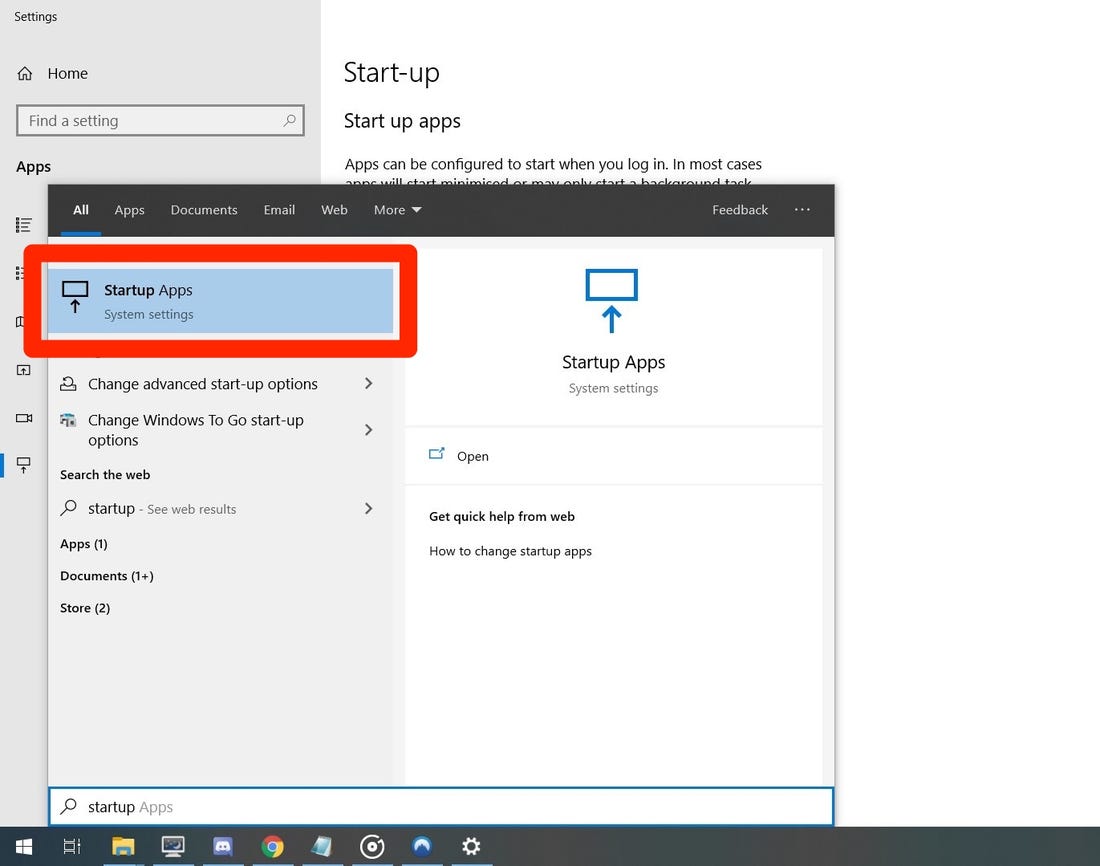The image size is (1100, 866).
Task: Open the three-dot options menu in search
Action: tap(802, 210)
